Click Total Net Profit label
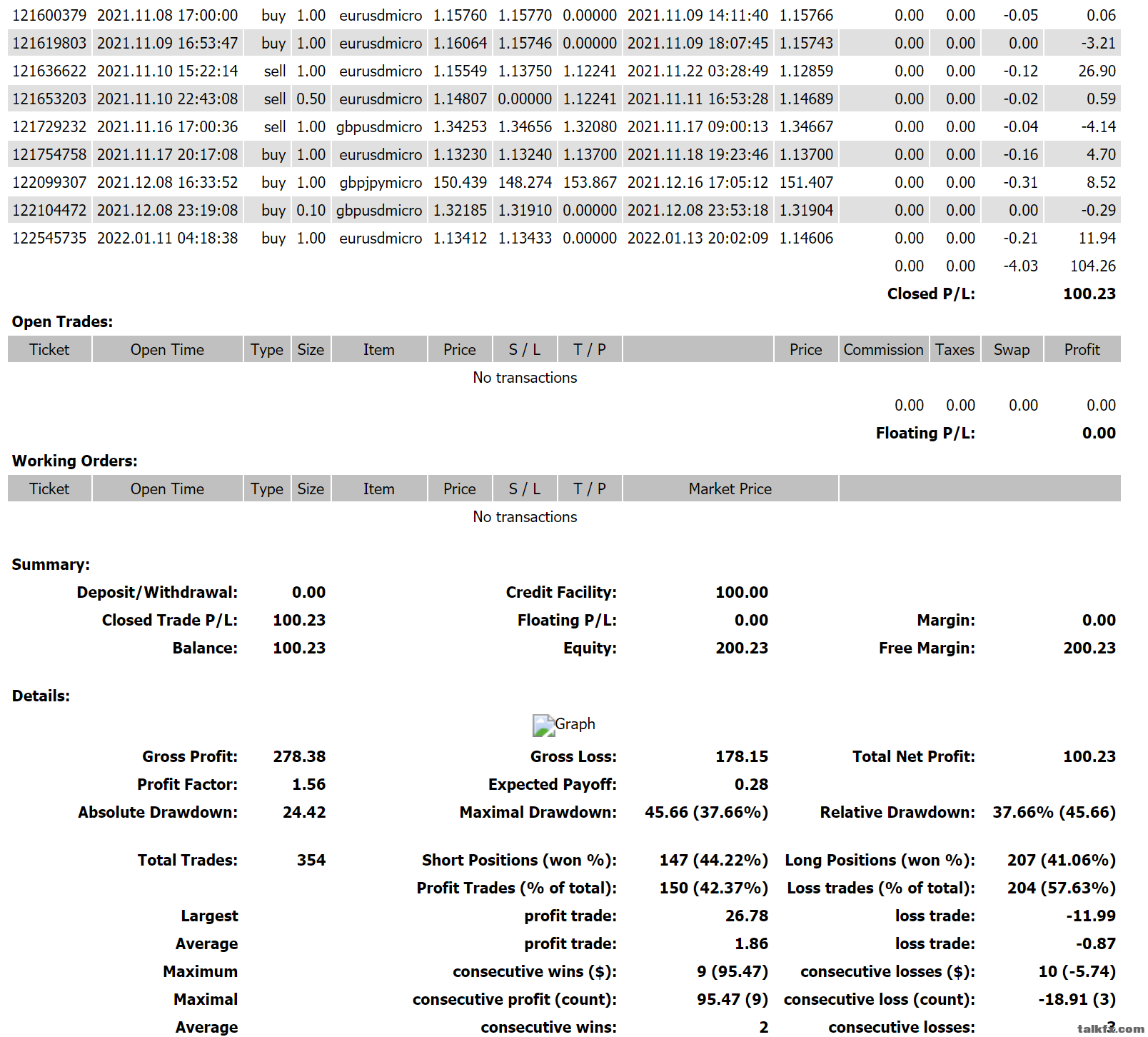This screenshot has height=1037, width=1148. pos(914,756)
